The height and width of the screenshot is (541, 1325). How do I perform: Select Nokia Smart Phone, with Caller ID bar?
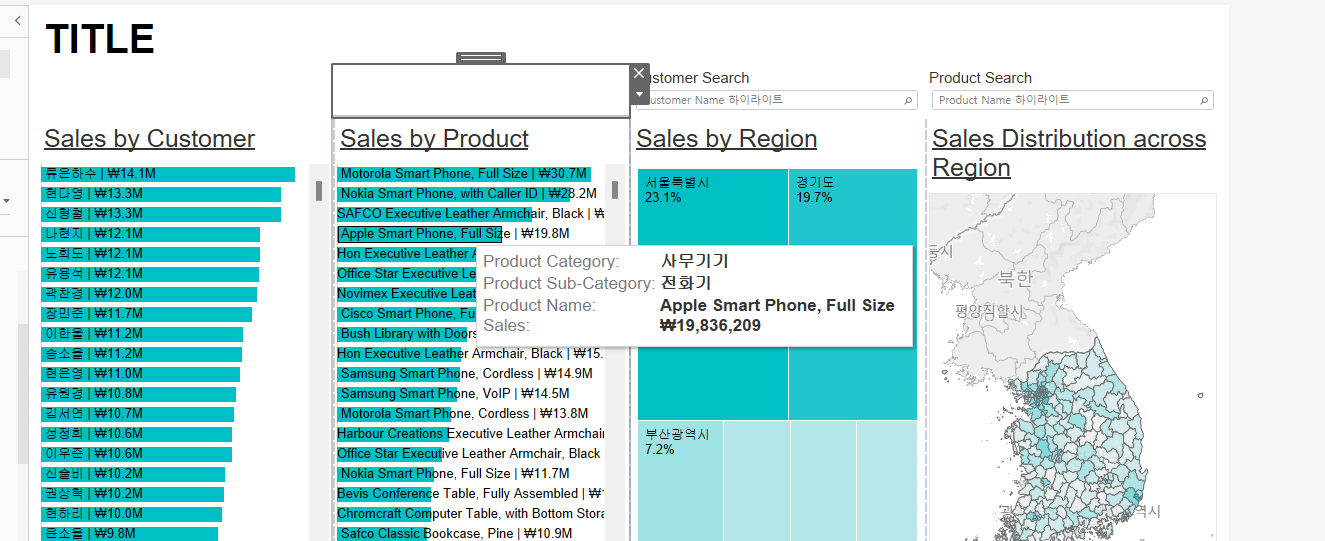453,194
